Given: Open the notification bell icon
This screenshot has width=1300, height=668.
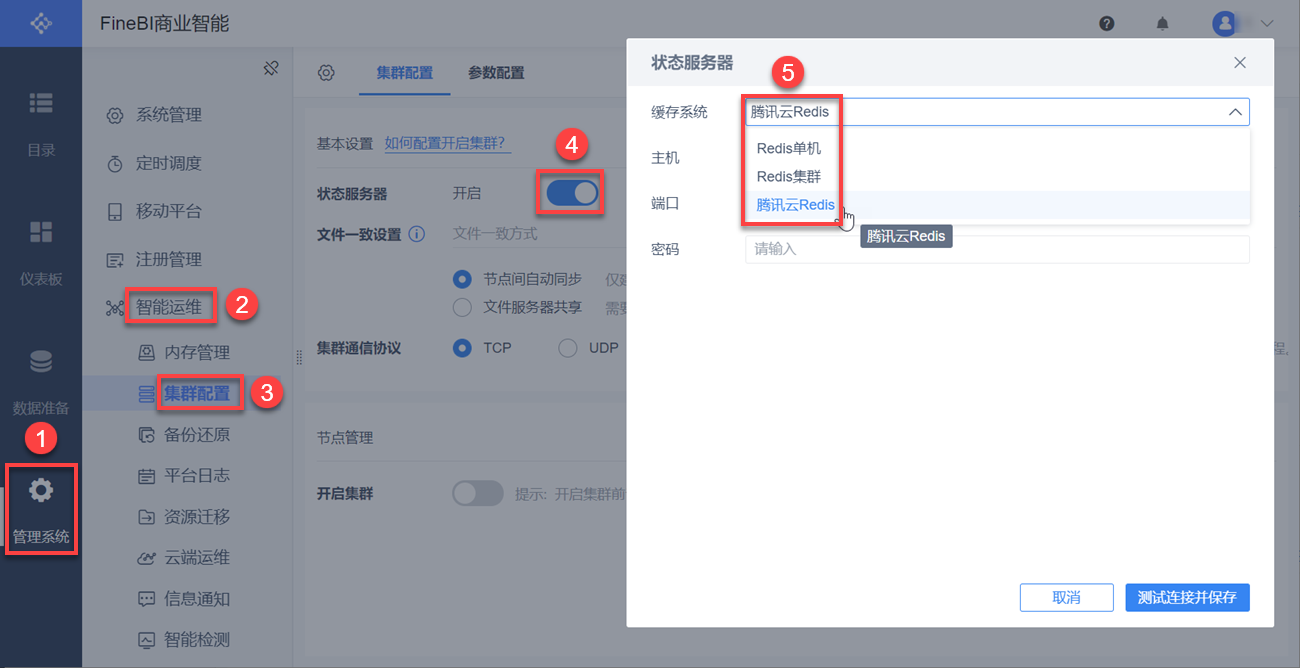Looking at the screenshot, I should click(1162, 23).
